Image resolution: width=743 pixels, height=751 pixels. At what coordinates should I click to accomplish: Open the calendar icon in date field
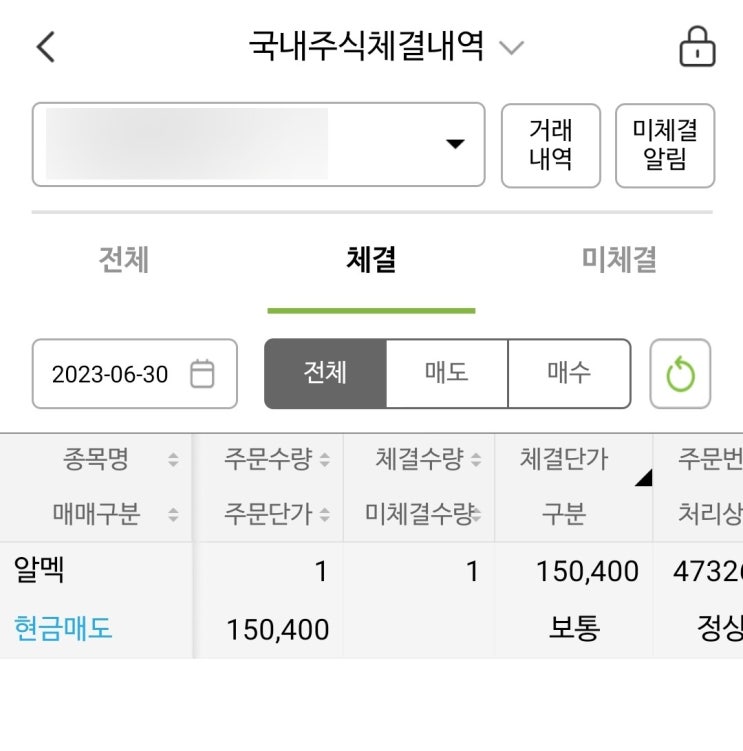pyautogui.click(x=202, y=374)
